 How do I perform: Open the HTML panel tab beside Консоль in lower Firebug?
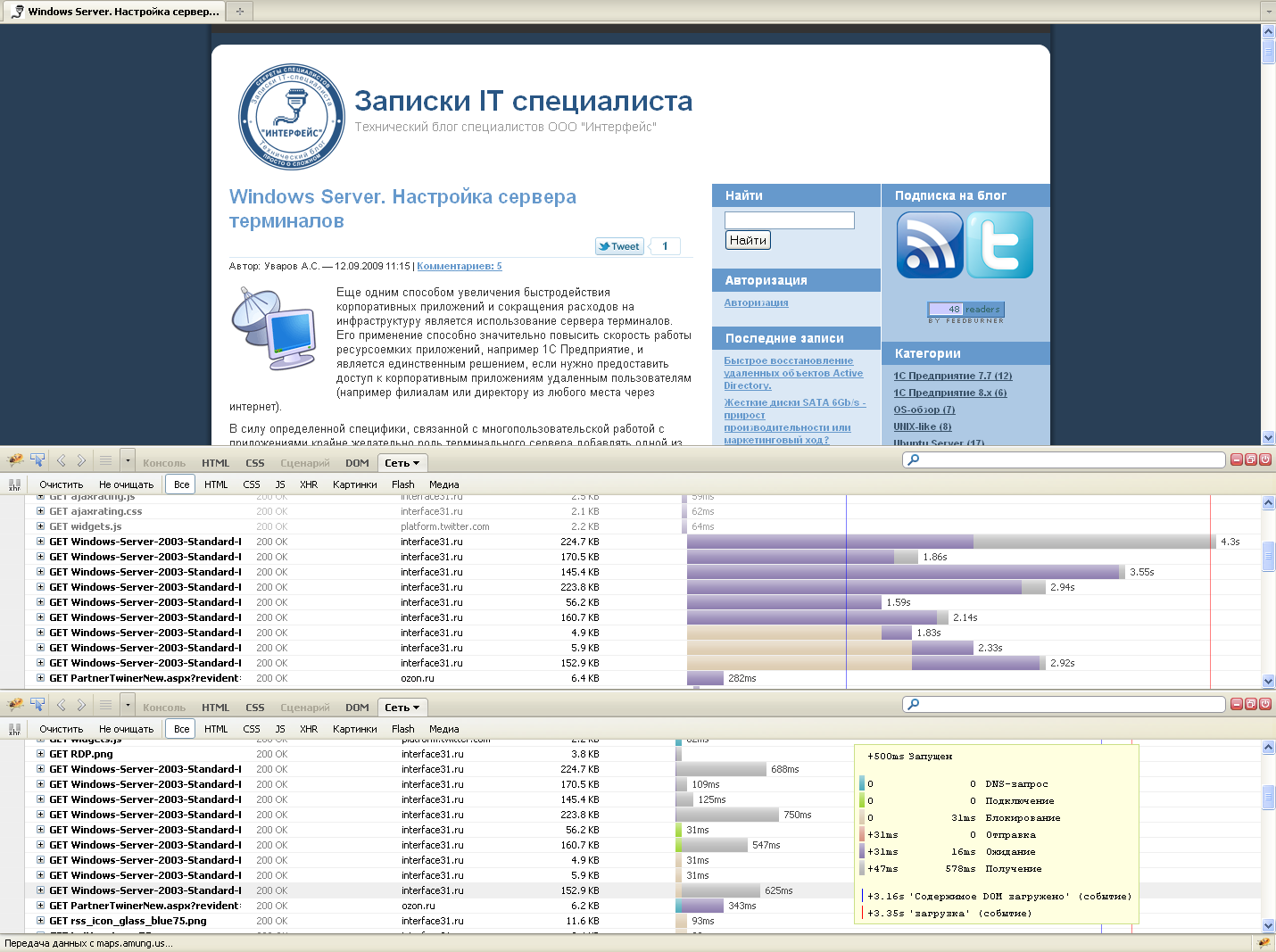216,708
